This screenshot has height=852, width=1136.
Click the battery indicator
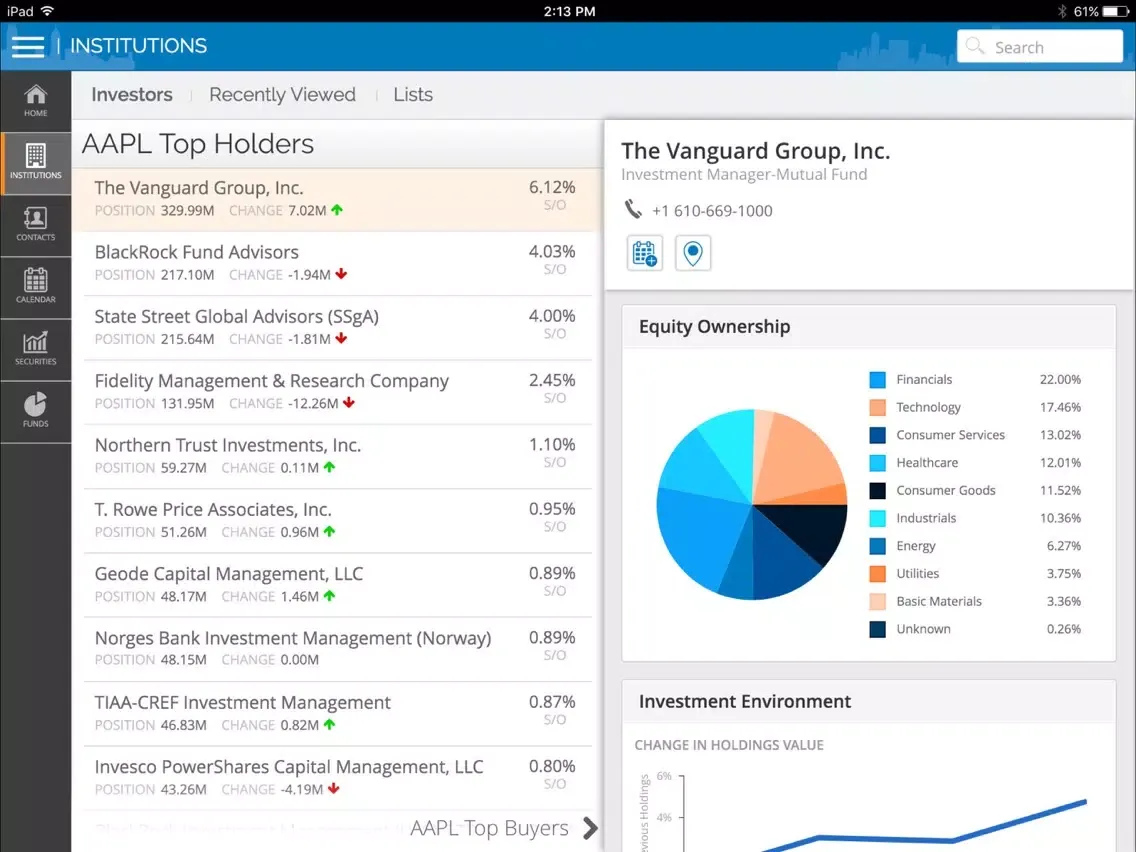tap(1116, 11)
